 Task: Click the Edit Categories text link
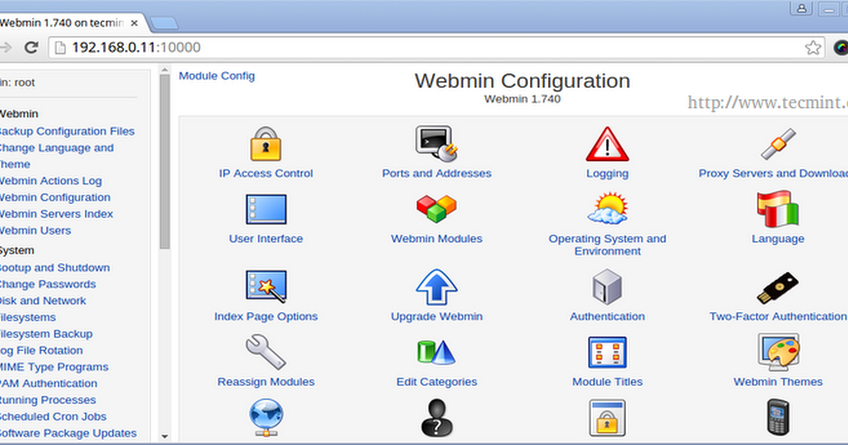436,382
